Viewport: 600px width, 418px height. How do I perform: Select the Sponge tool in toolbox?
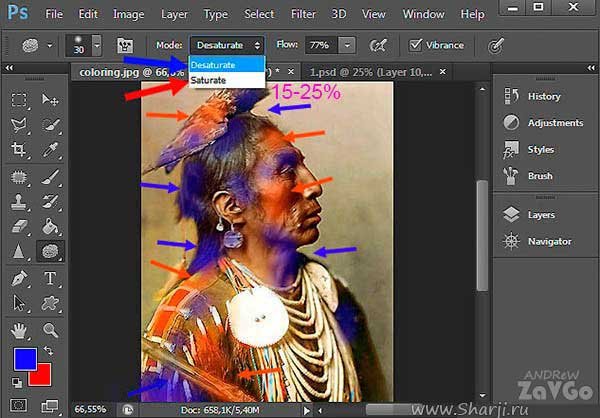point(49,251)
